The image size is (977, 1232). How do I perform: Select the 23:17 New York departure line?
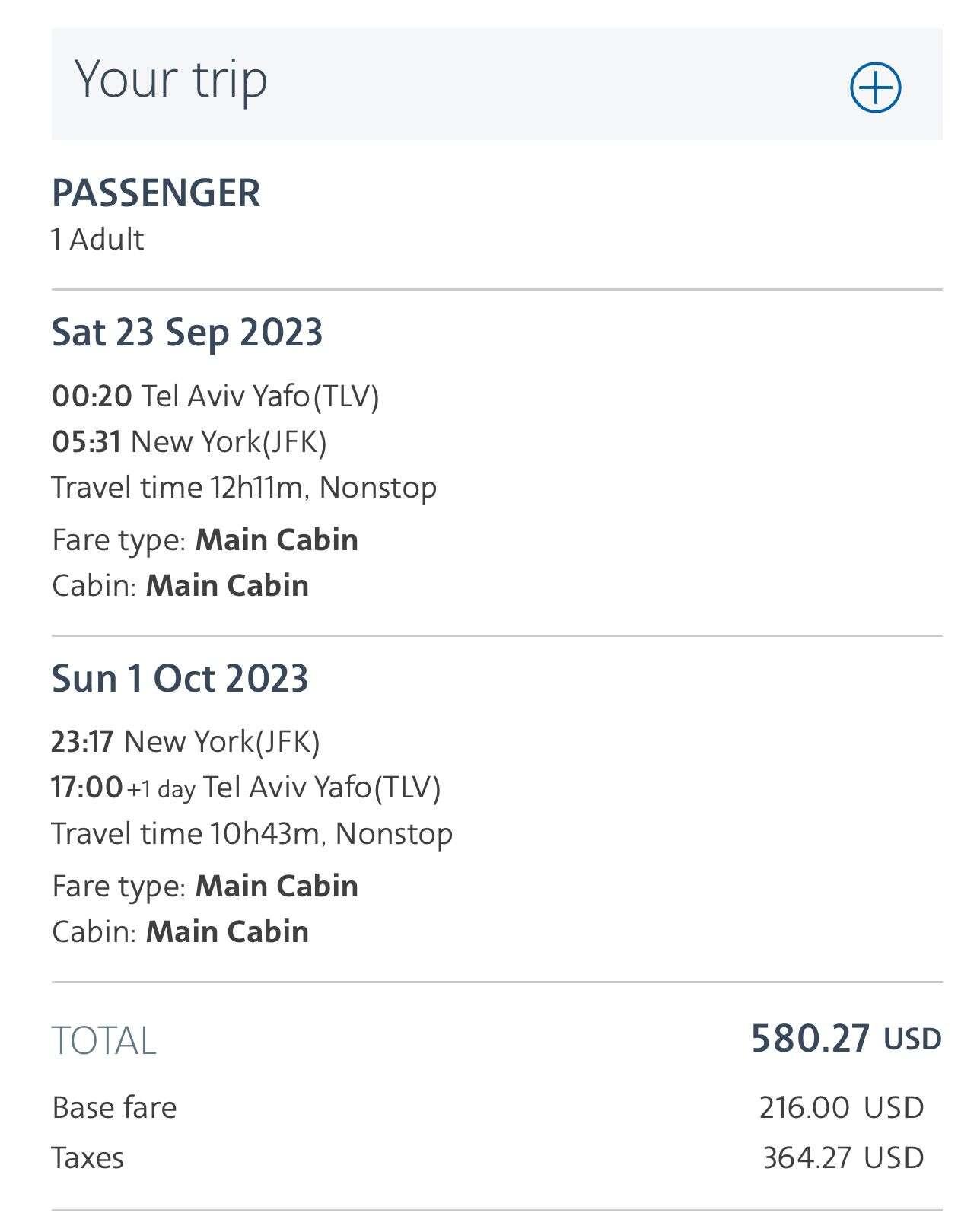click(x=186, y=741)
